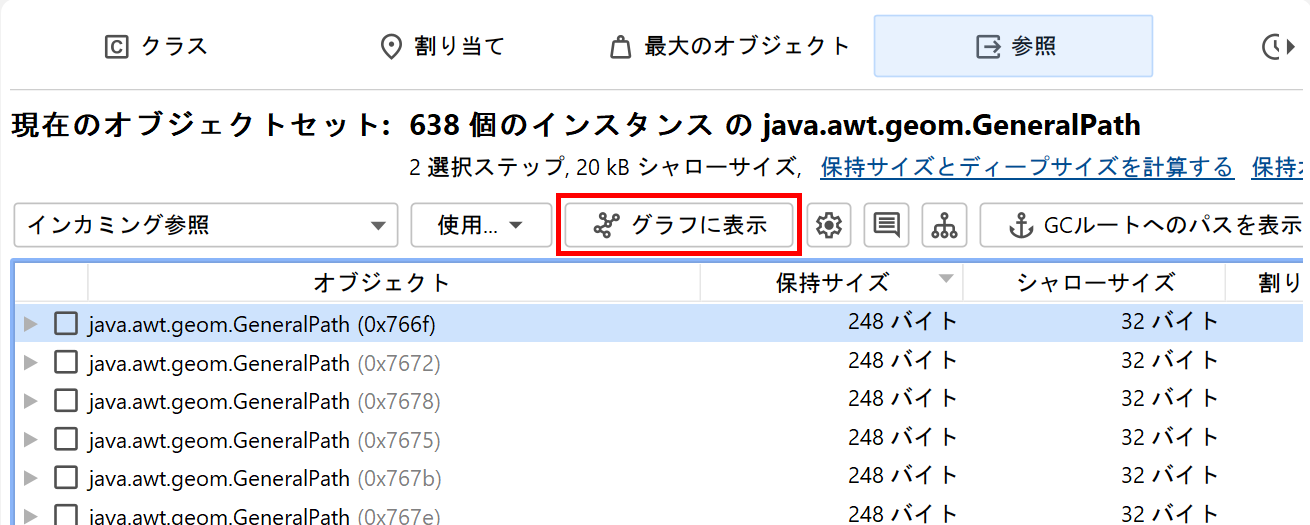Click the comment lines toolbar icon

click(886, 226)
